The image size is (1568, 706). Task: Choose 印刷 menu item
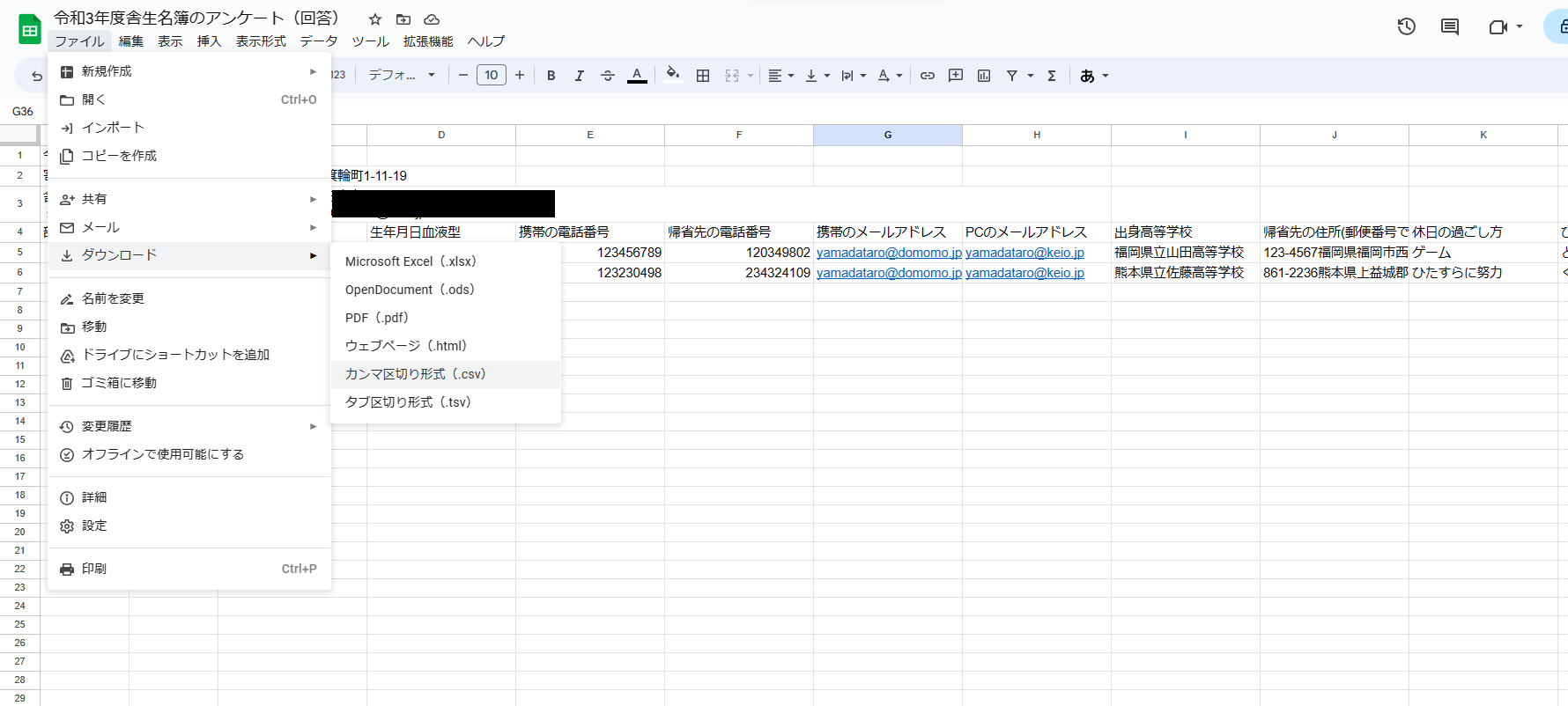point(189,569)
